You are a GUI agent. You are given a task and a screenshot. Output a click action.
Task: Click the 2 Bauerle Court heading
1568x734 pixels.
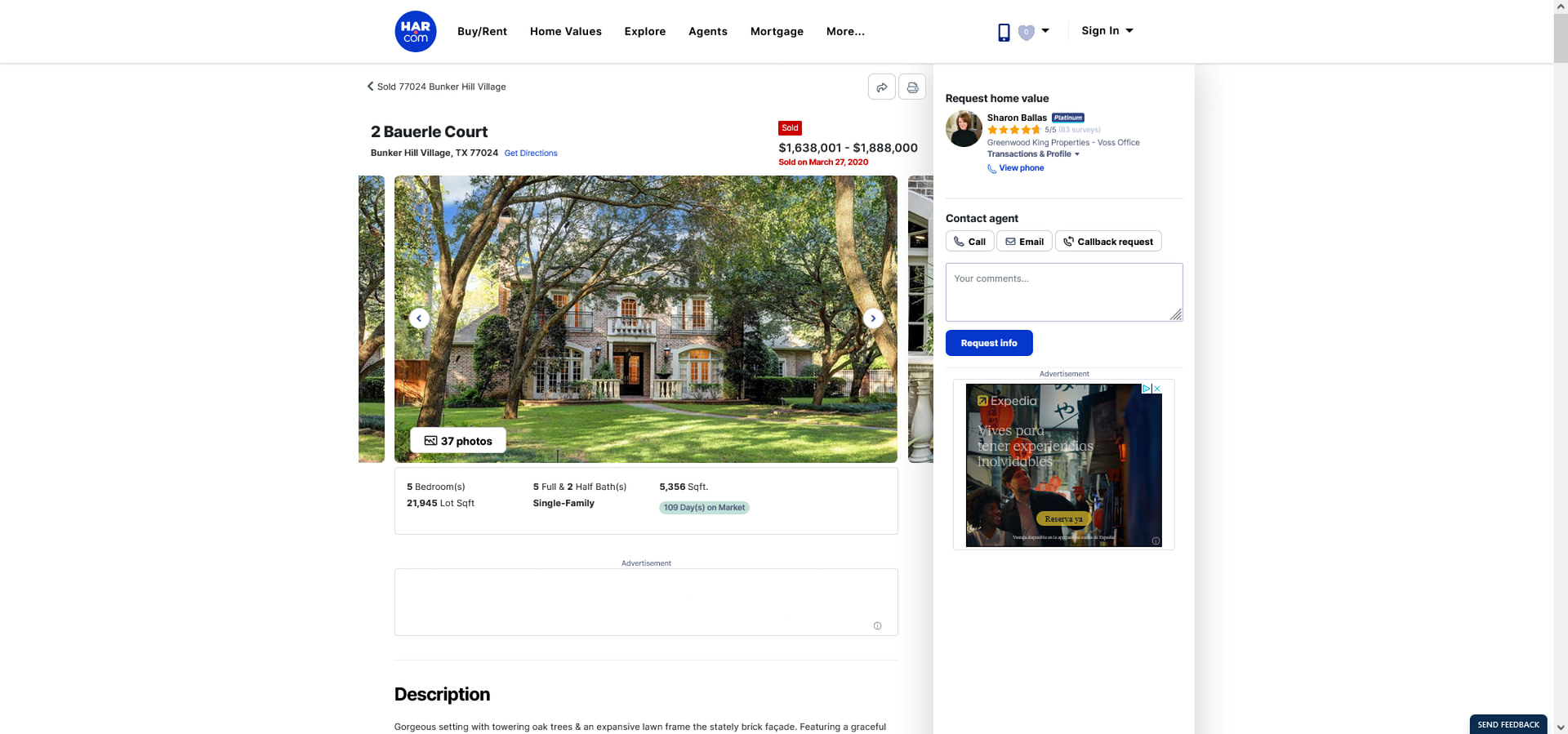(x=429, y=132)
